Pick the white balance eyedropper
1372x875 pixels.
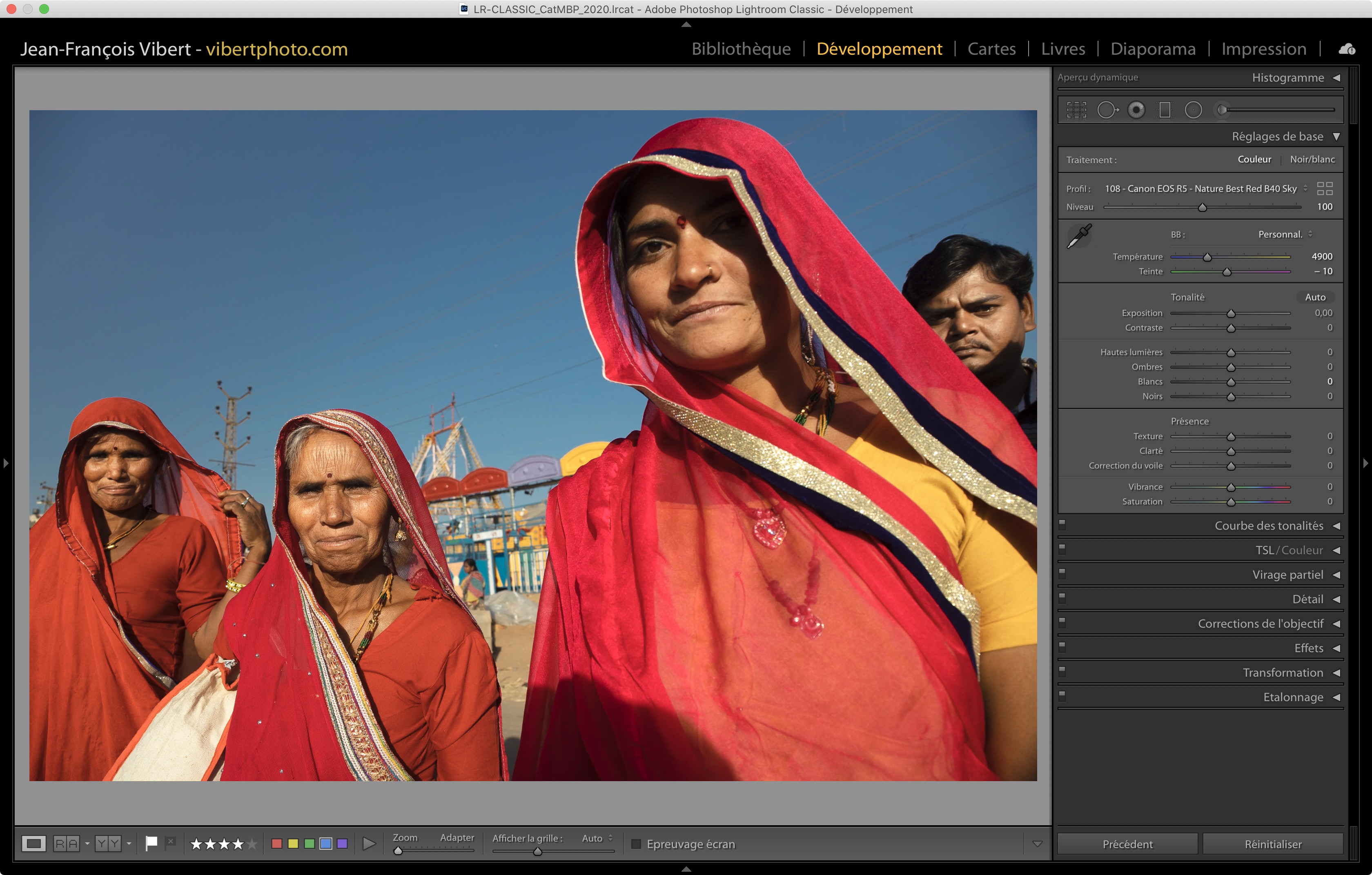click(1078, 235)
